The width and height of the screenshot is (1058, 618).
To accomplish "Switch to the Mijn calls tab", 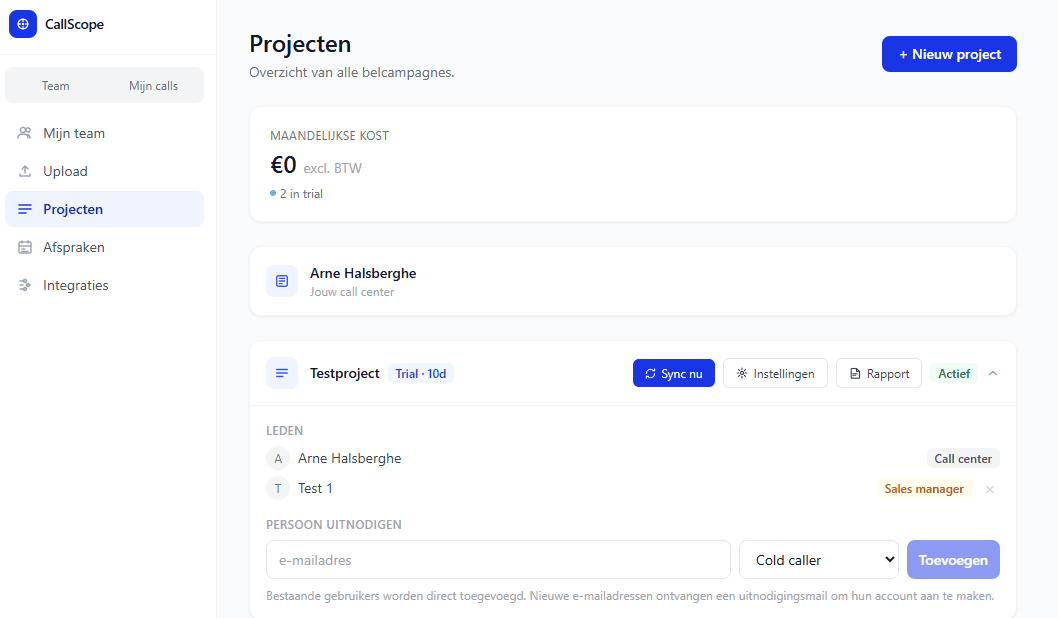I will click(x=153, y=86).
